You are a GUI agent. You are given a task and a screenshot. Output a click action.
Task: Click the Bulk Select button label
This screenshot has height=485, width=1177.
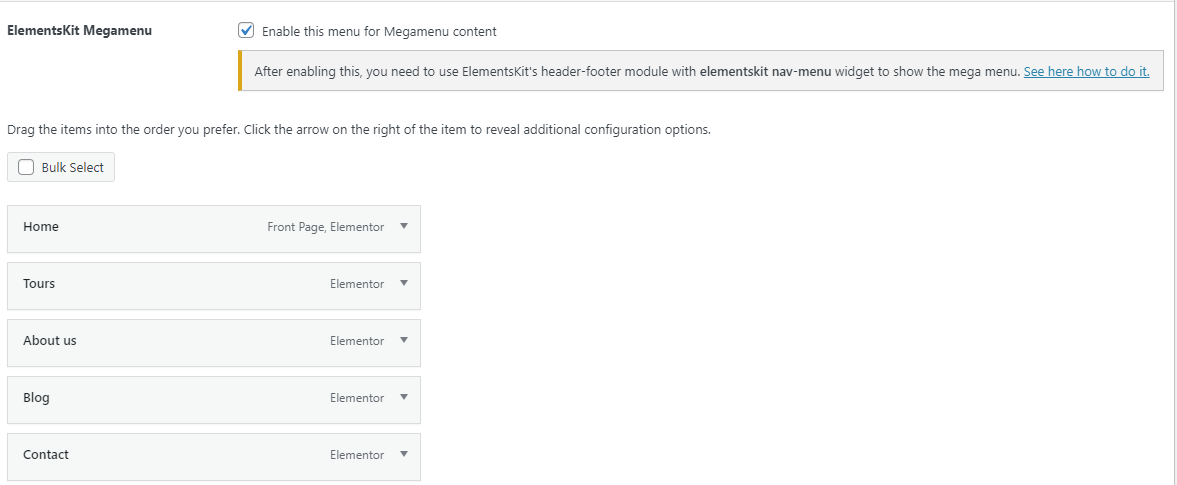click(73, 167)
